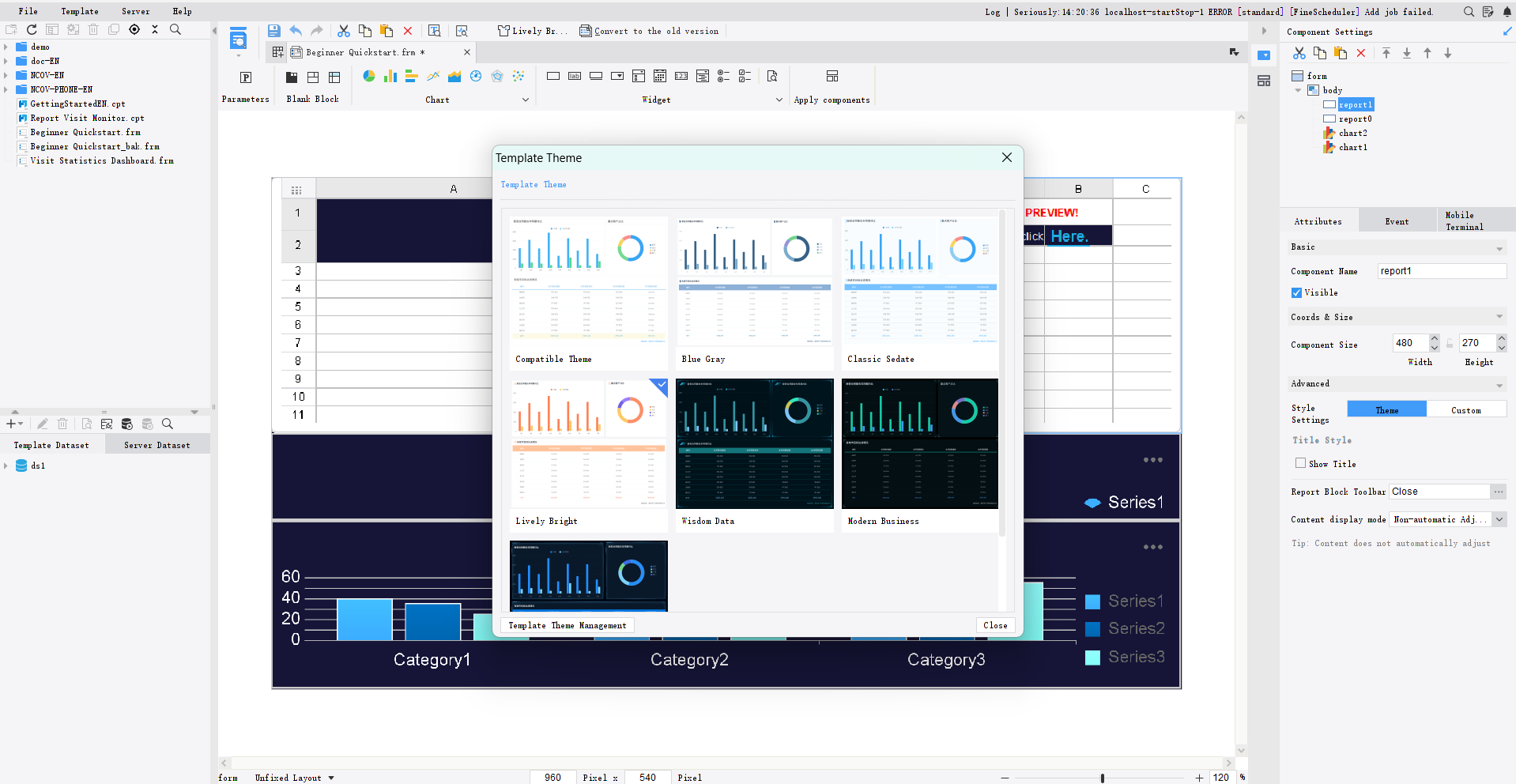The image size is (1516, 784).
Task: Toggle the Visible checkbox
Action: click(1296, 292)
